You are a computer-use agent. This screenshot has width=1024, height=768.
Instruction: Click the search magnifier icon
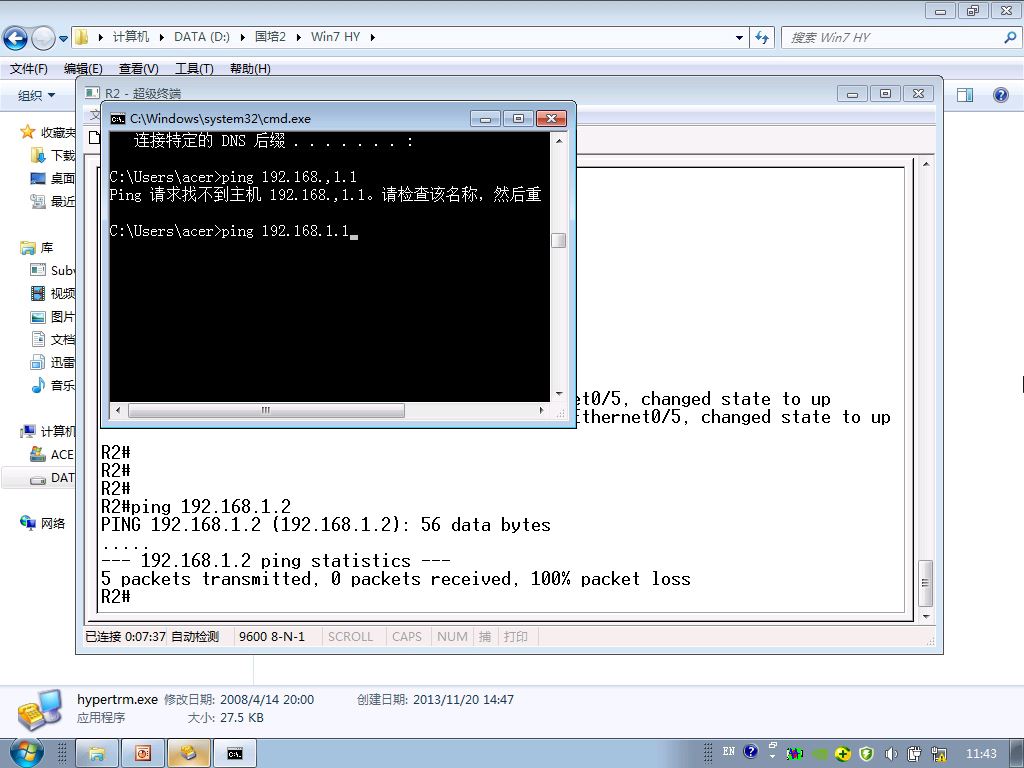point(1010,37)
